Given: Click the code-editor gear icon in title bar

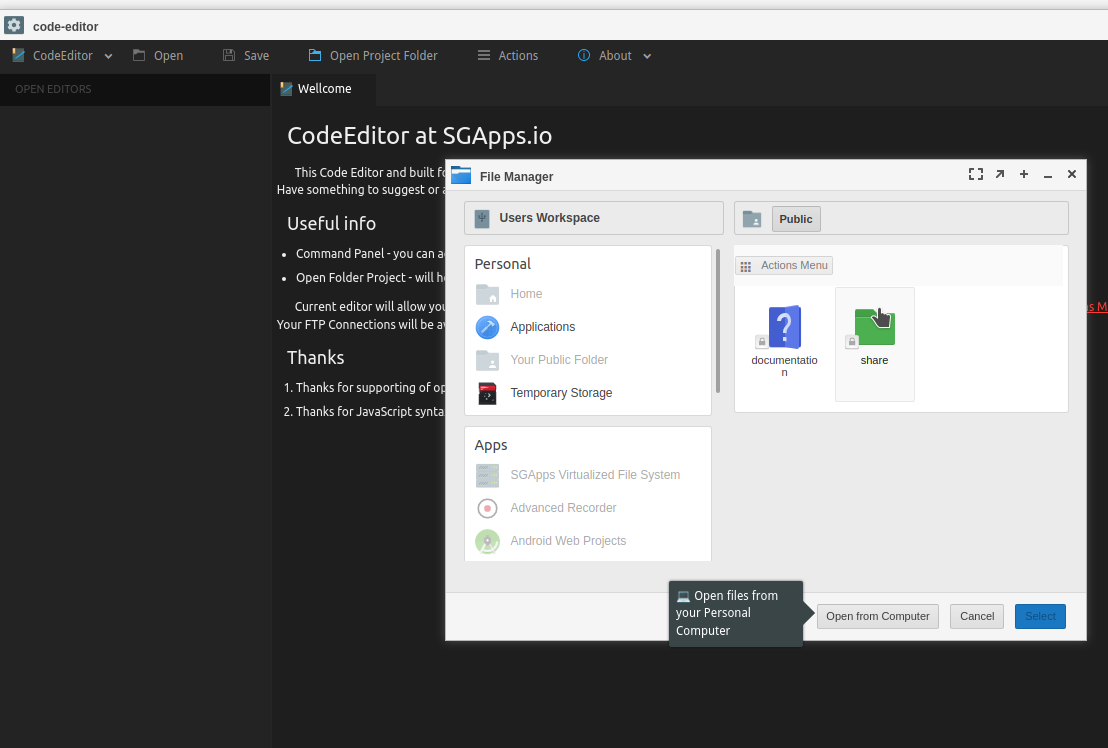Looking at the screenshot, I should pyautogui.click(x=14, y=25).
